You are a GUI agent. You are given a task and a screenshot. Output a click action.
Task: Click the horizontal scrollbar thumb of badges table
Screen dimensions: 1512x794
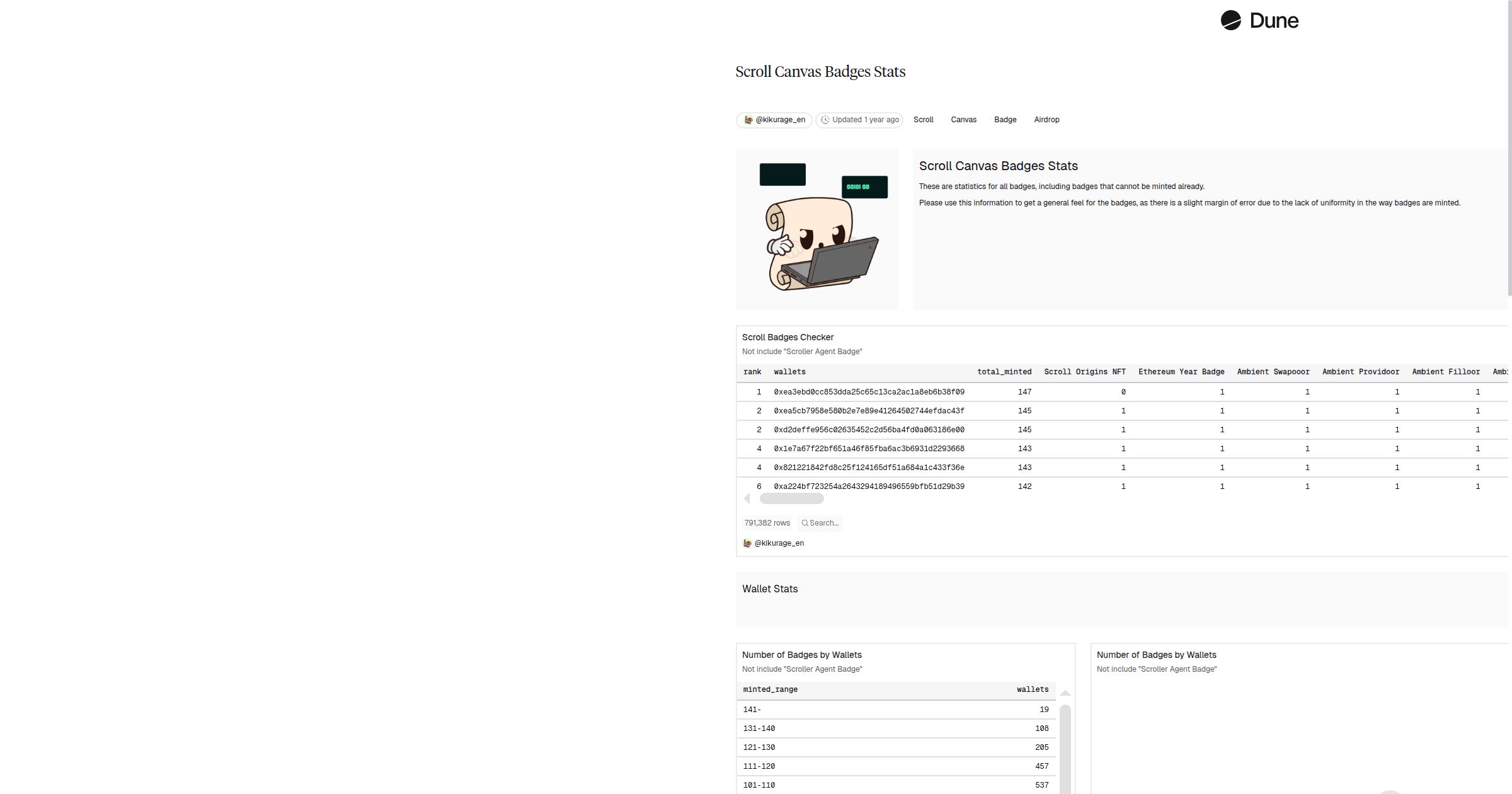pos(791,498)
